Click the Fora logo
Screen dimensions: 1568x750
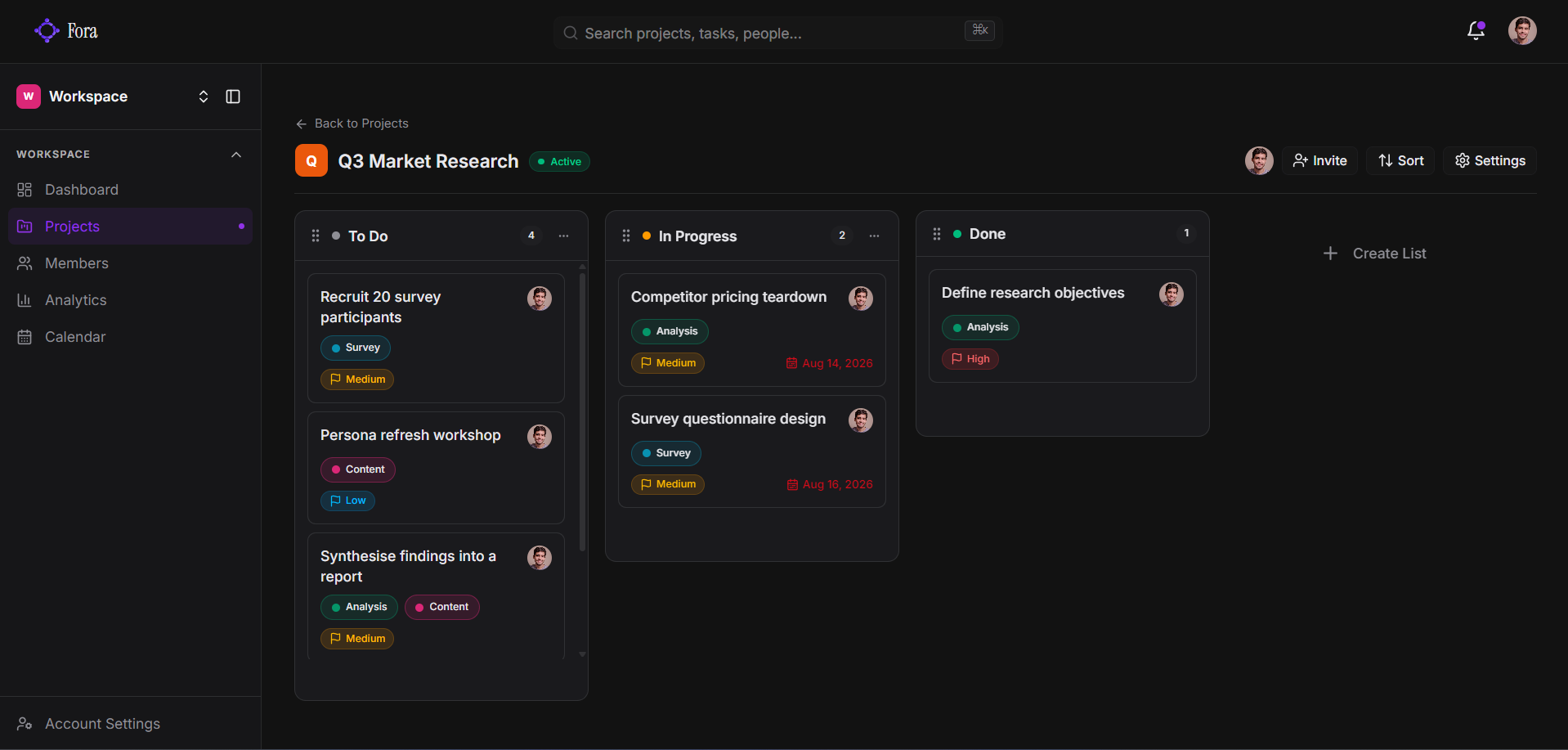66,31
